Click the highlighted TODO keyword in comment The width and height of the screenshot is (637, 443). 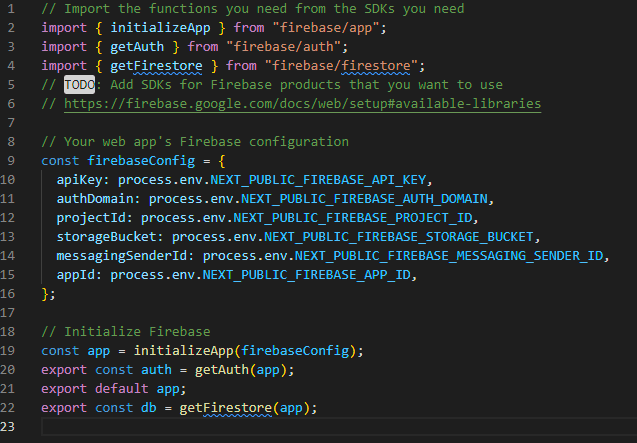[80, 85]
